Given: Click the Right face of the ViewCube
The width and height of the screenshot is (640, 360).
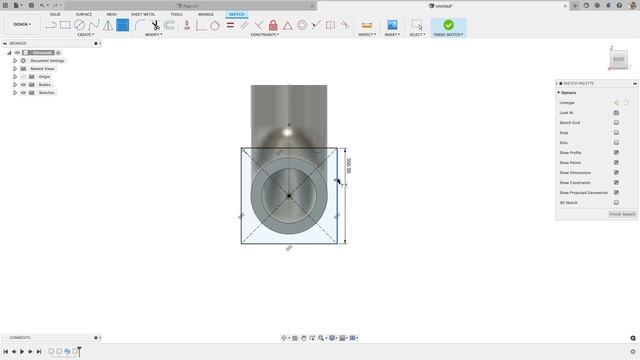Looking at the screenshot, I should pyautogui.click(x=618, y=59).
